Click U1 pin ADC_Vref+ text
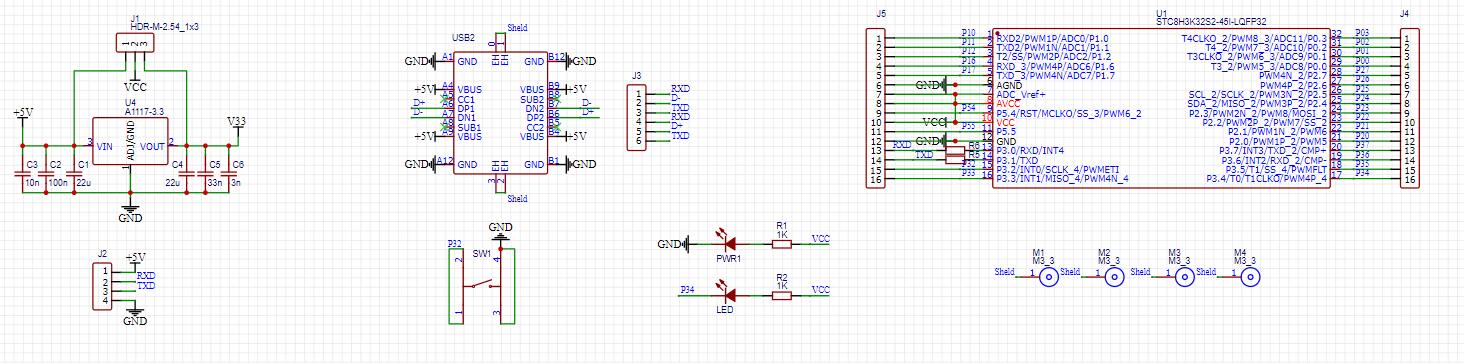 (1021, 94)
